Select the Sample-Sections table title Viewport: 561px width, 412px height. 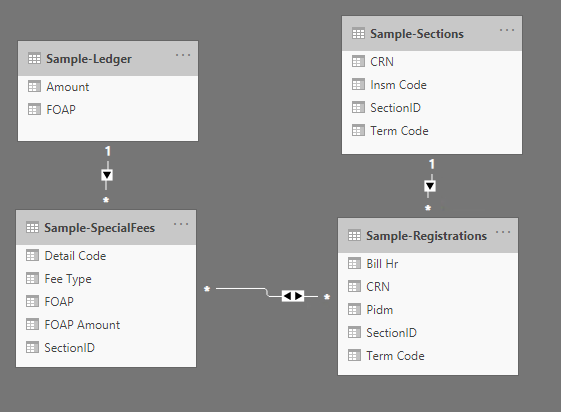coord(417,34)
